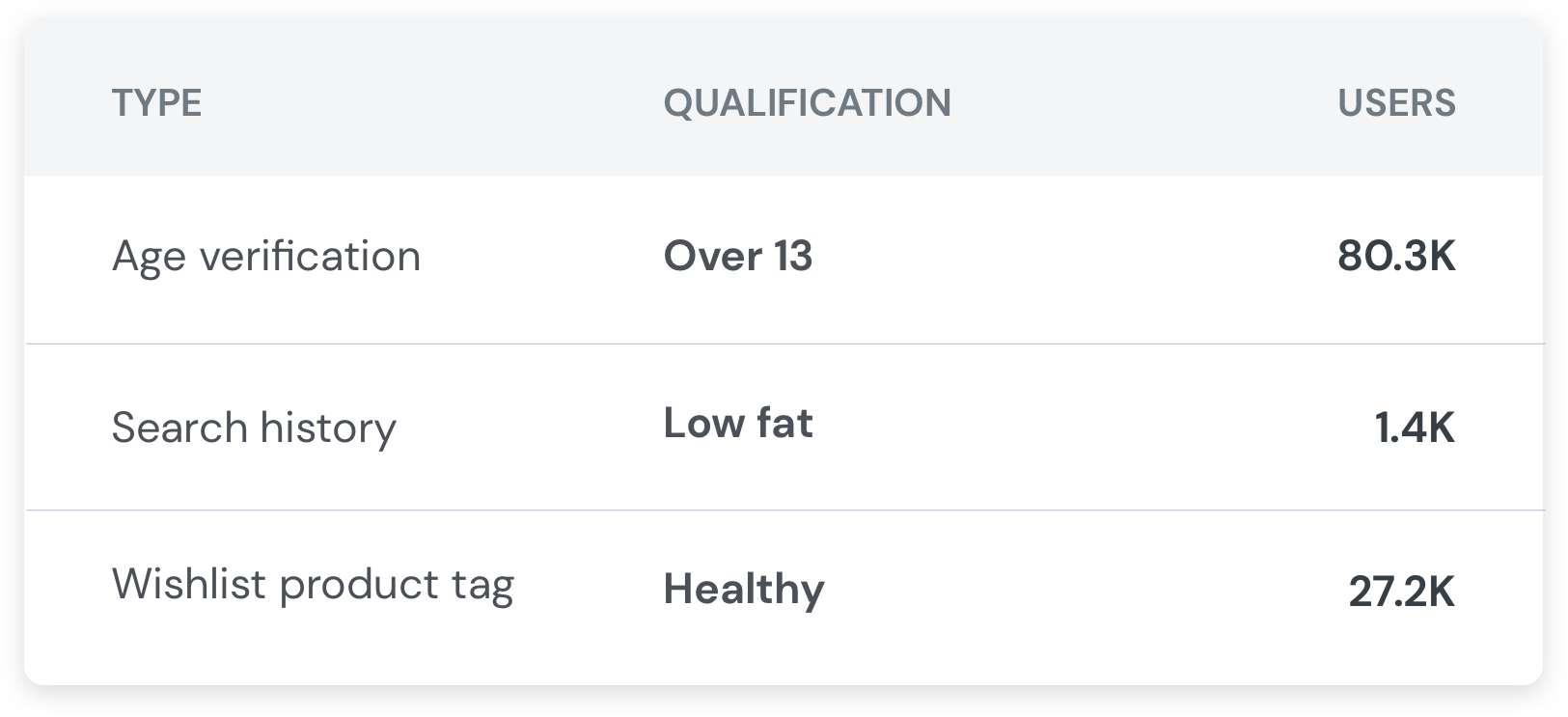Open the Wishlist product tag entry
Image resolution: width=1568 pixels, height=717 pixels.
pos(313,585)
